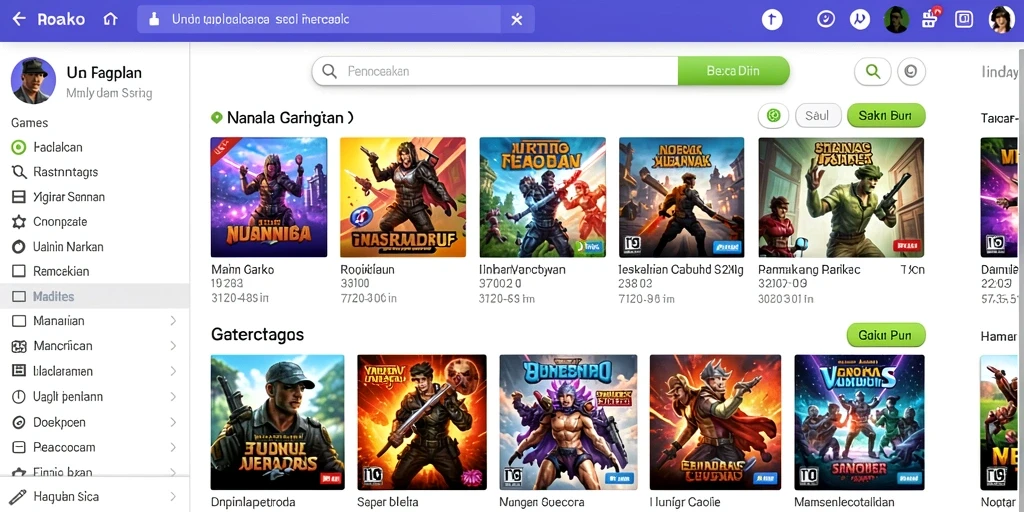
Task: Expand the Mancrican chevron arrow
Action: pos(173,345)
